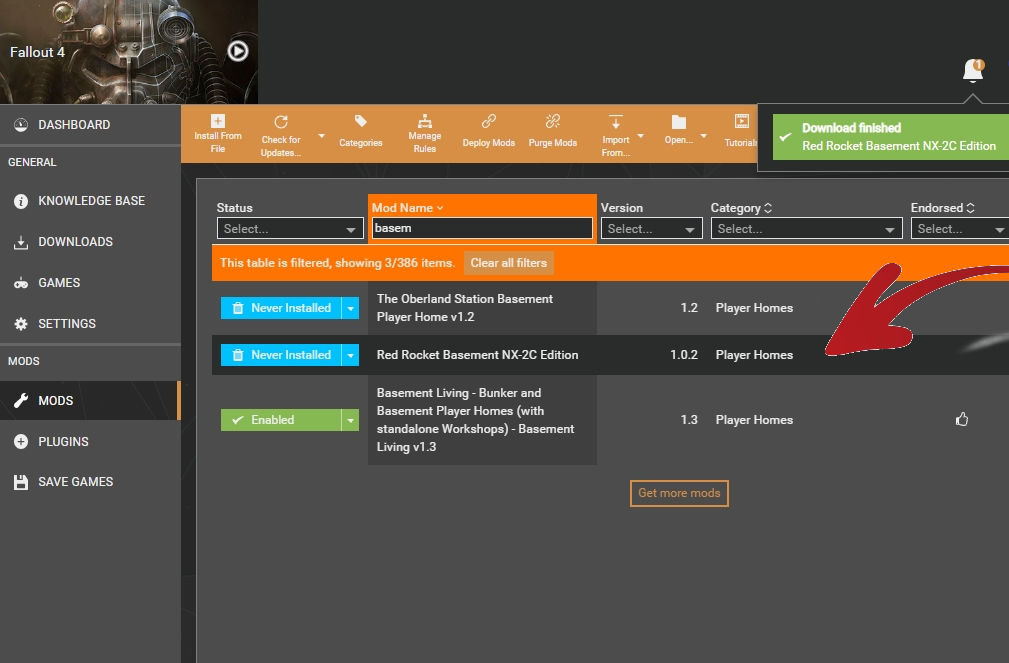Open Version filter dropdown
1009x663 pixels.
[x=651, y=229]
